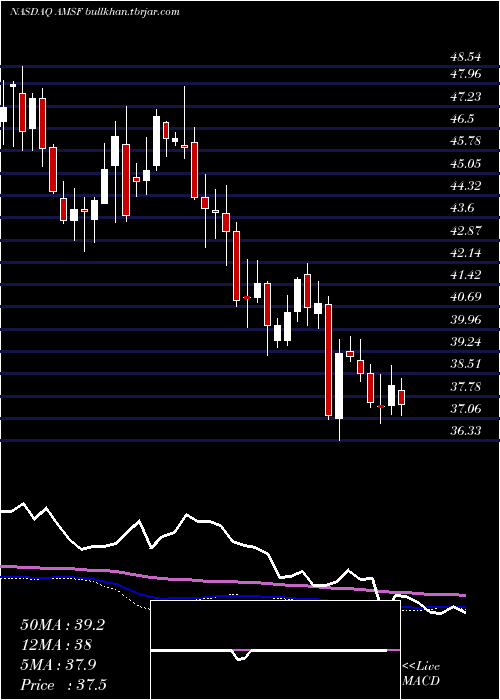Click the last red candlestick on the right

(401, 397)
